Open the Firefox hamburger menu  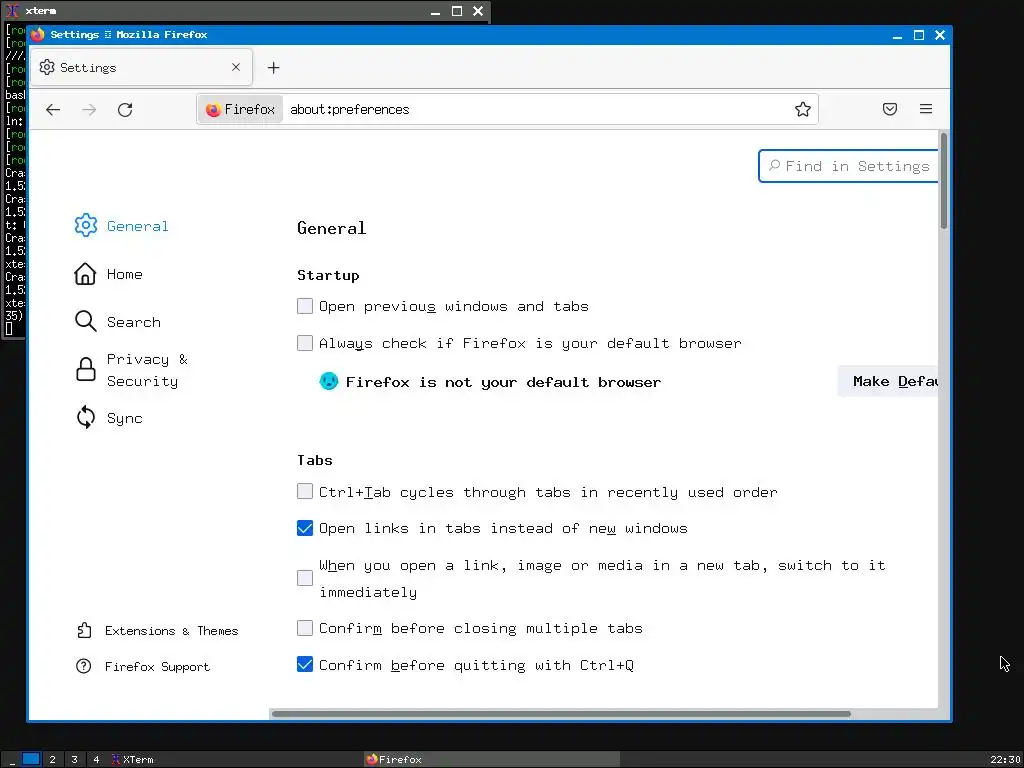tap(925, 109)
